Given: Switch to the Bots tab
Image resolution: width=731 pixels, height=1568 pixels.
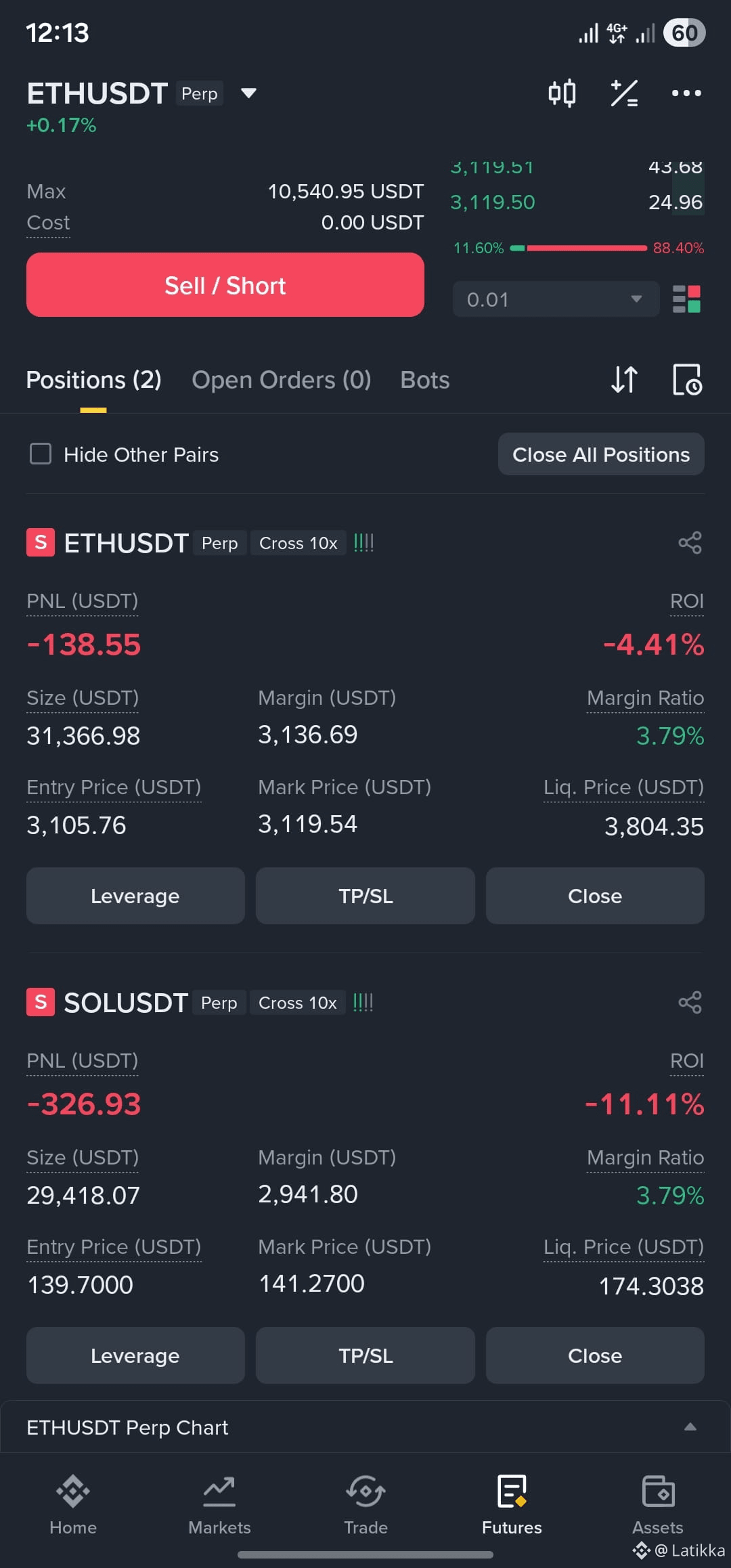Looking at the screenshot, I should click(425, 380).
